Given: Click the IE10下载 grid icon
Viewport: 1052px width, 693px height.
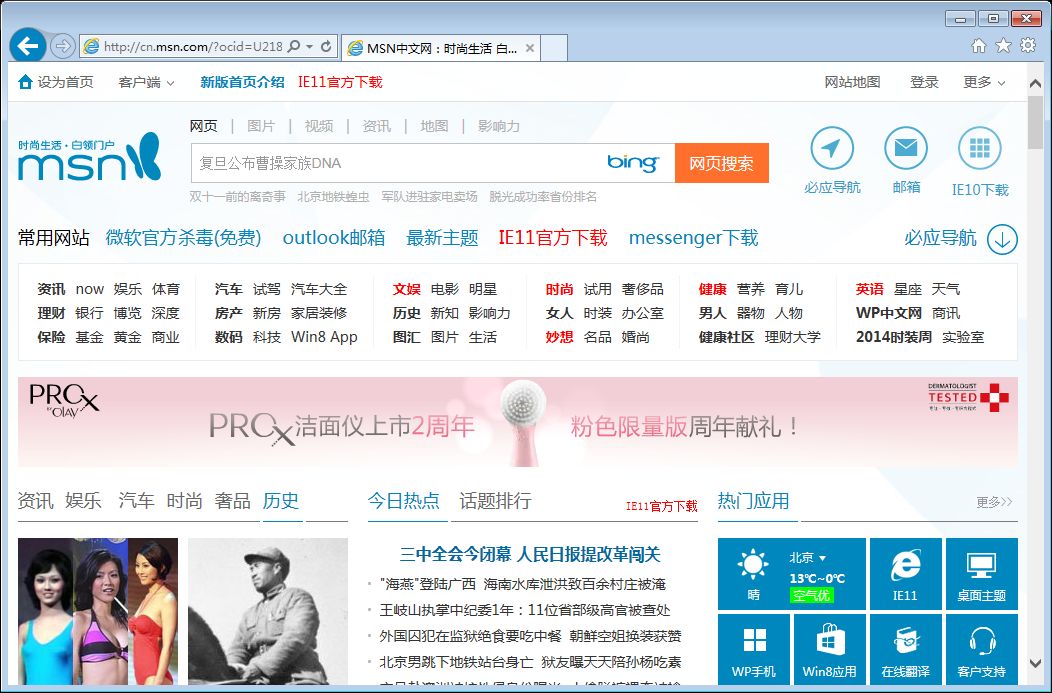Looking at the screenshot, I should (979, 150).
